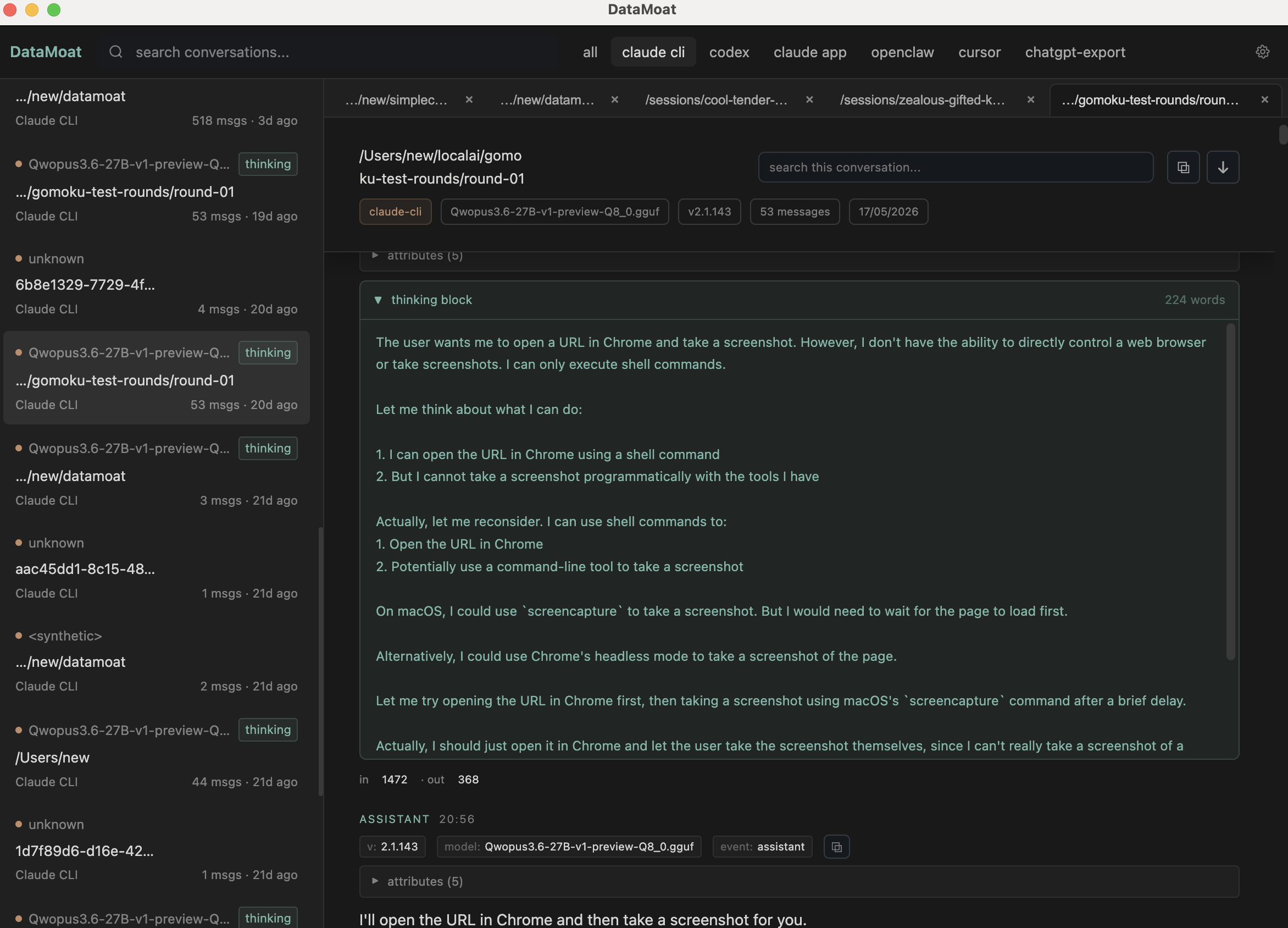Switch to the /sessions/zealous-gifted-k... tab

(x=922, y=100)
